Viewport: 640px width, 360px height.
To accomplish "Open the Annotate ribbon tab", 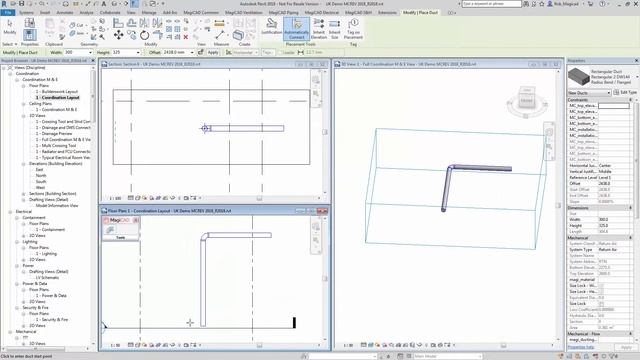I will (x=64, y=13).
